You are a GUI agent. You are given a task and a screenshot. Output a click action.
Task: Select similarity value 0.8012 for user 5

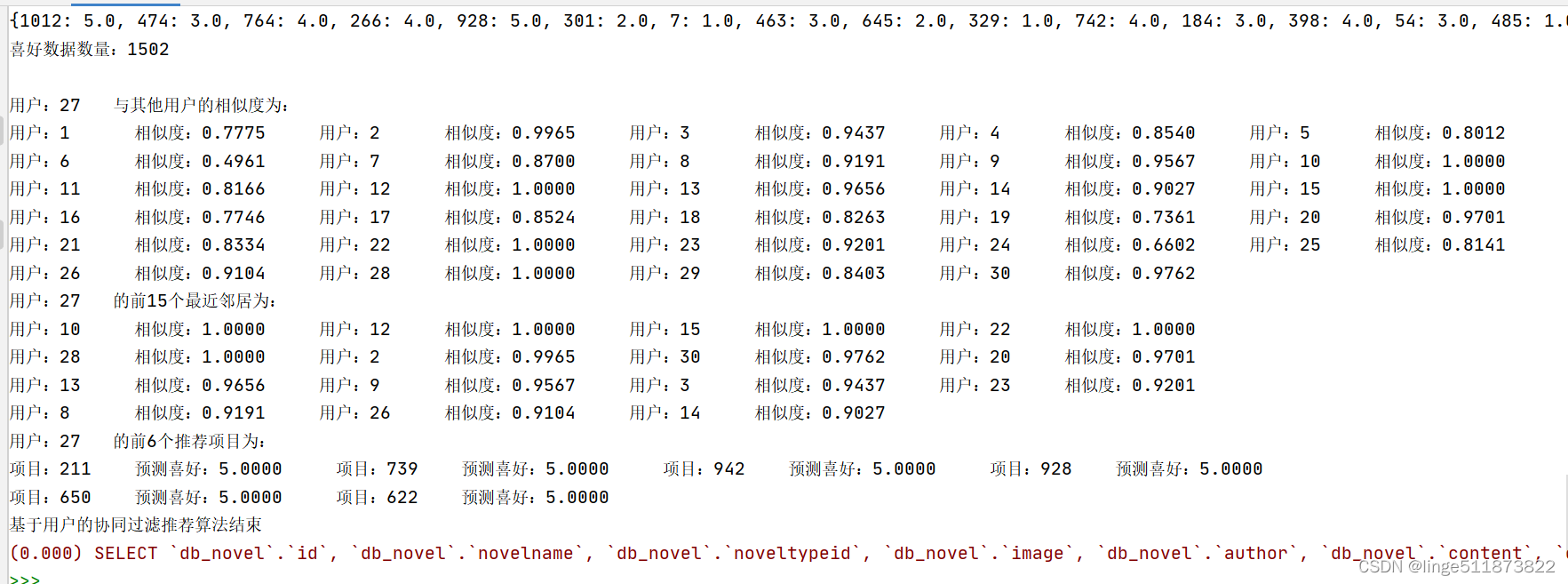1473,133
